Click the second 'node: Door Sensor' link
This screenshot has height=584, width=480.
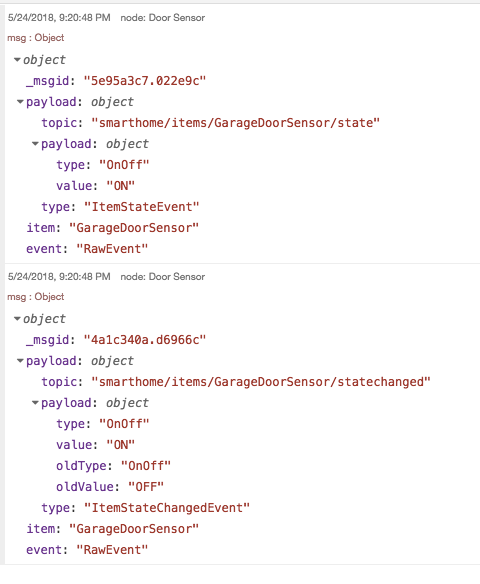163,277
